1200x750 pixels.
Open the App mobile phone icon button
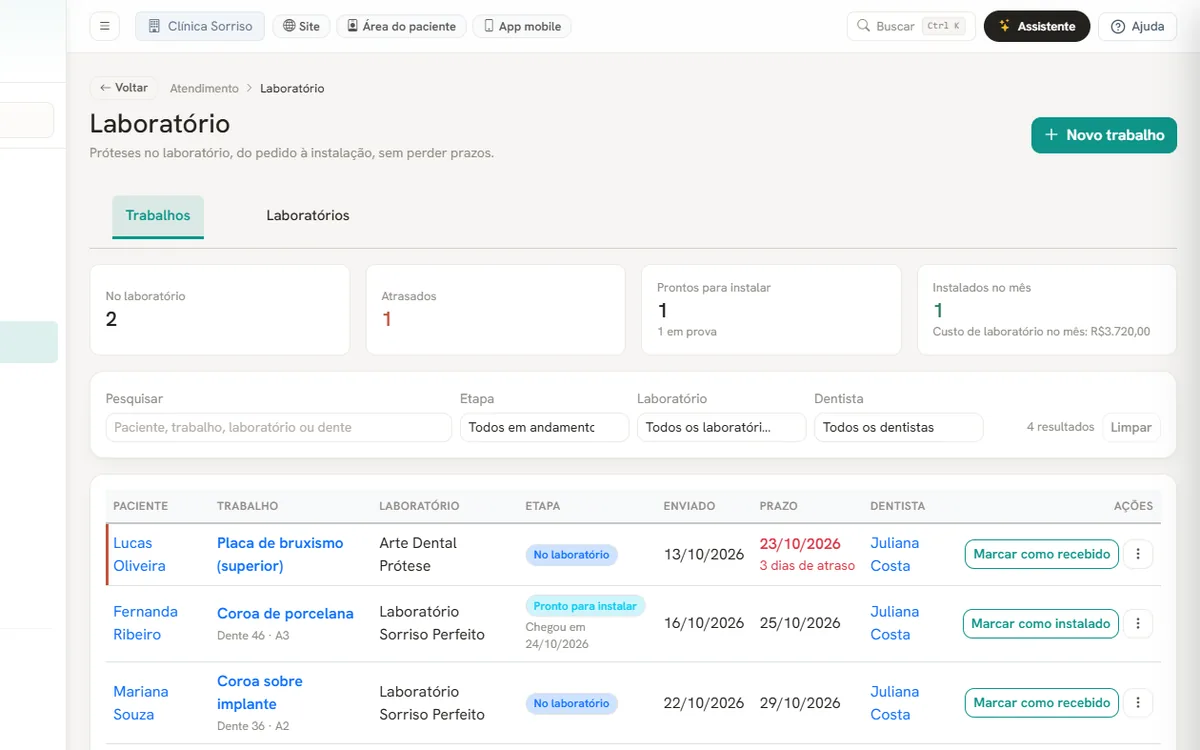pos(521,26)
